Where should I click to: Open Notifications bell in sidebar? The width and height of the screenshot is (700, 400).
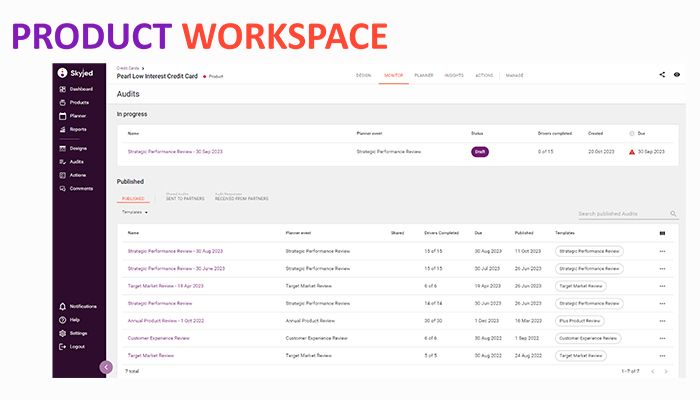point(63,306)
